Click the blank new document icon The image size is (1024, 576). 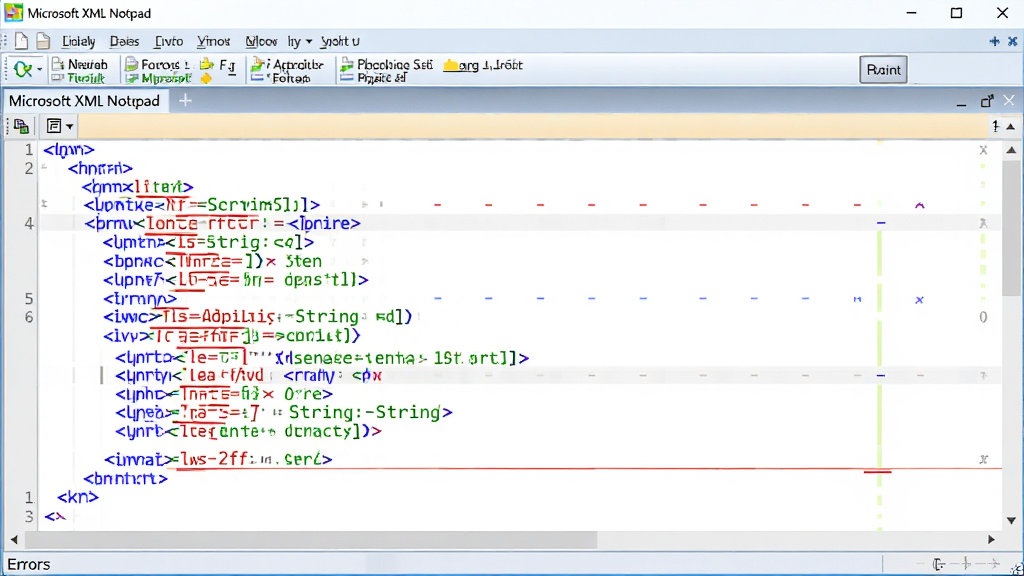[22, 41]
